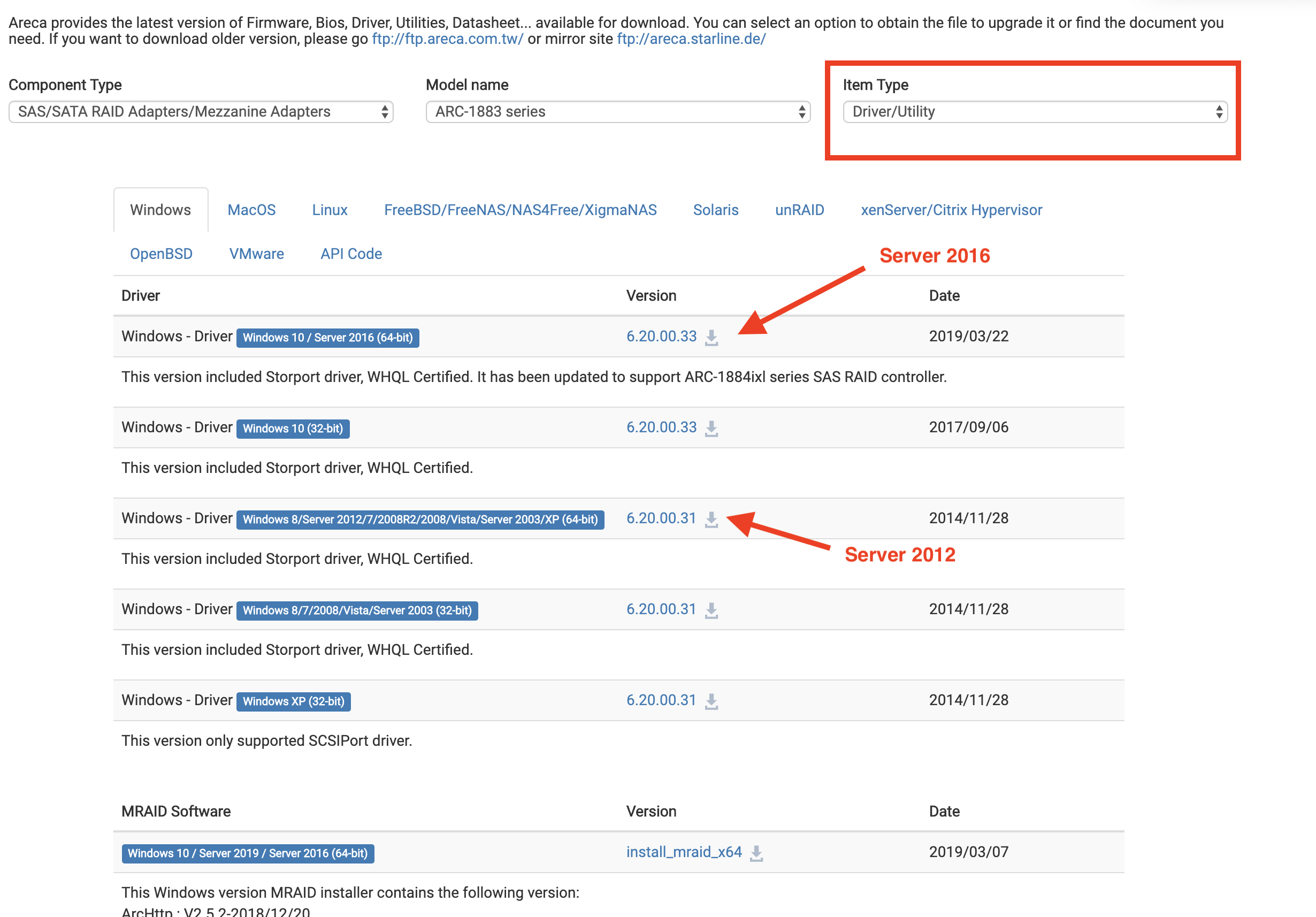This screenshot has height=917, width=1316.
Task: Click download icon for Windows 8/Server 2012 64-bit driver
Action: click(711, 519)
